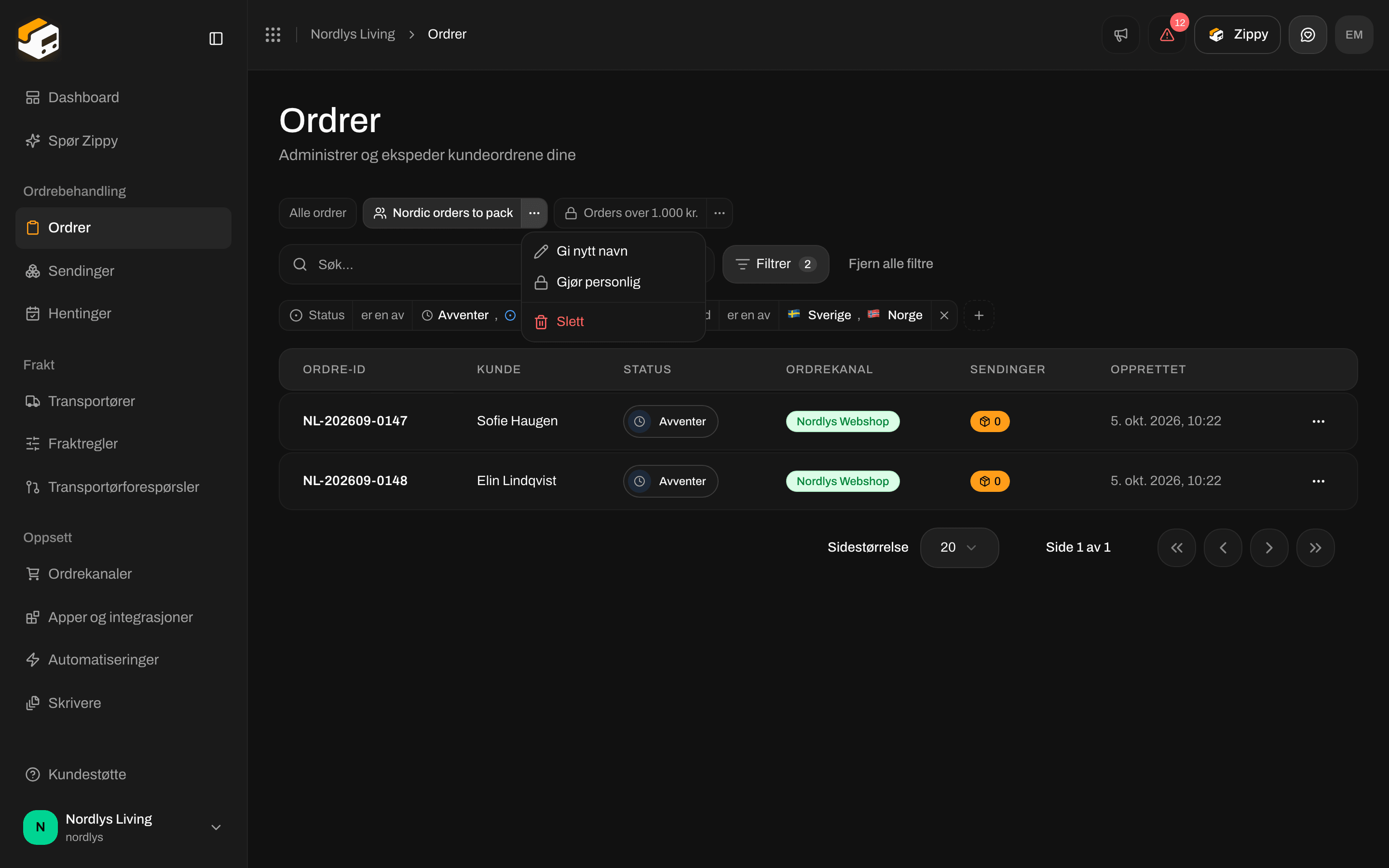Open the Filtrer button

pos(776,264)
